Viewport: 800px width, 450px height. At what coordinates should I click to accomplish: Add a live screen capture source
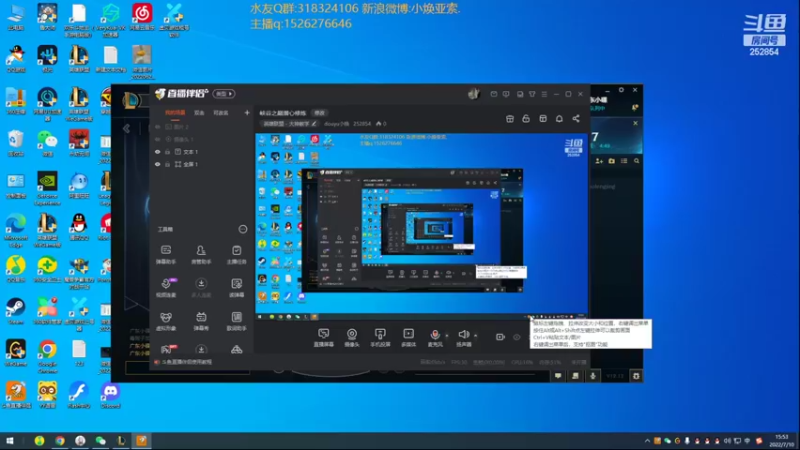point(323,337)
